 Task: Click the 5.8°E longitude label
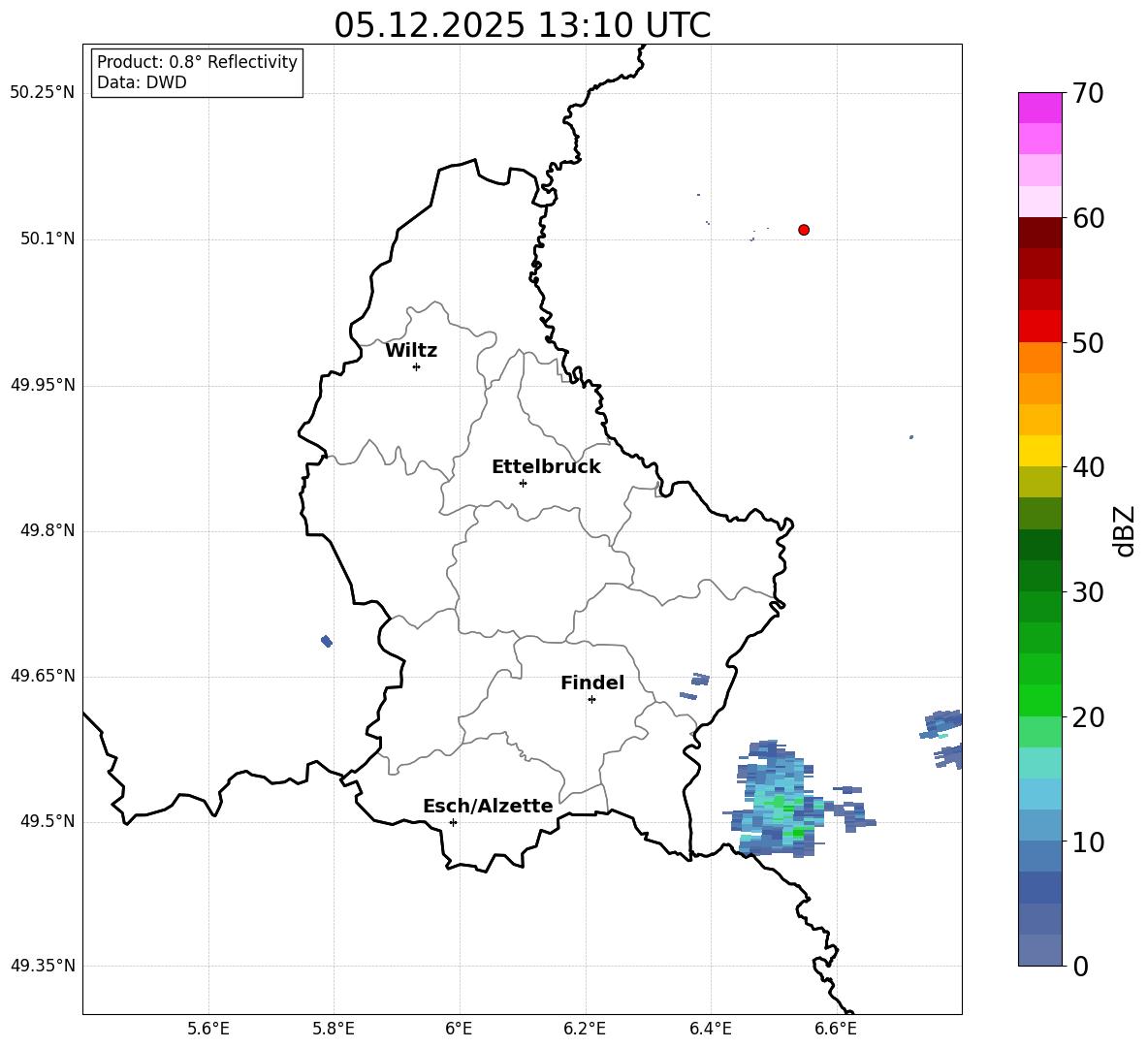click(x=334, y=1030)
